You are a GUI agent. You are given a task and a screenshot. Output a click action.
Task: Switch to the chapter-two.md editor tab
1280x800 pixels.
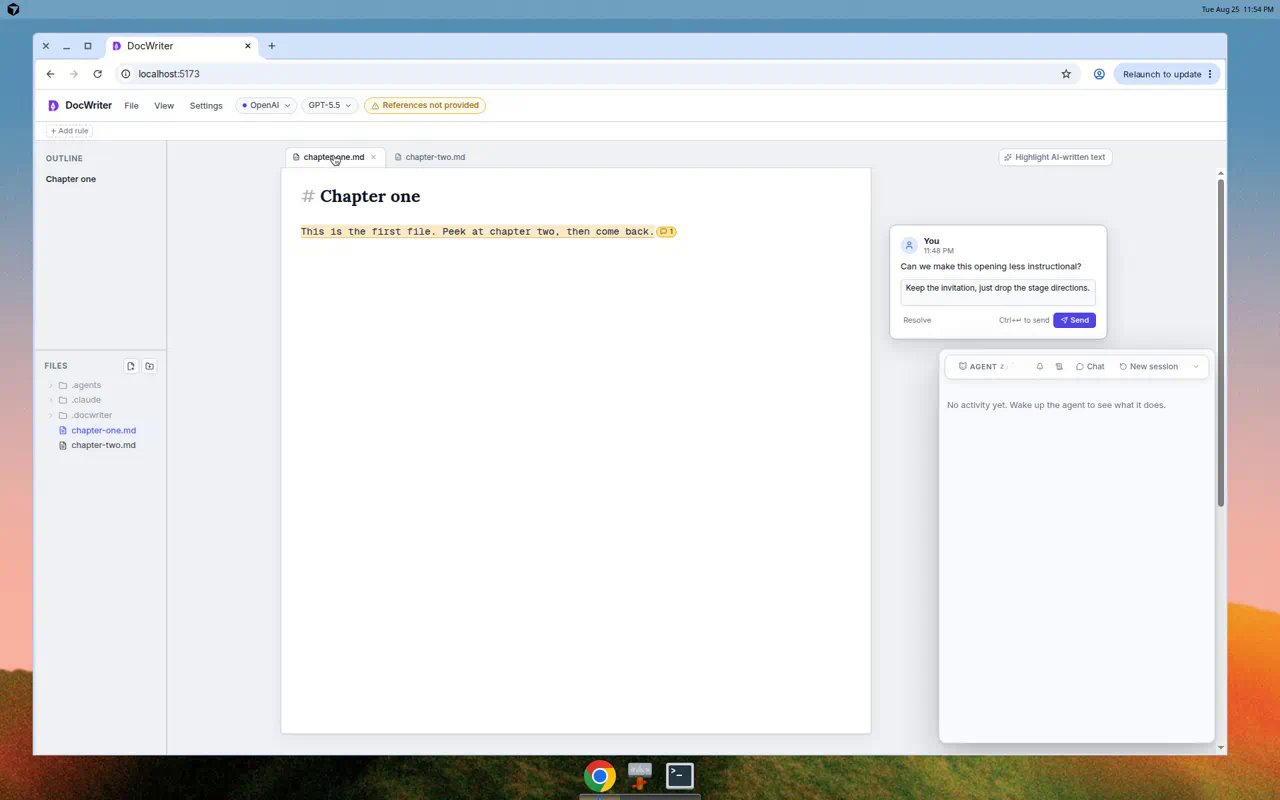pyautogui.click(x=430, y=157)
